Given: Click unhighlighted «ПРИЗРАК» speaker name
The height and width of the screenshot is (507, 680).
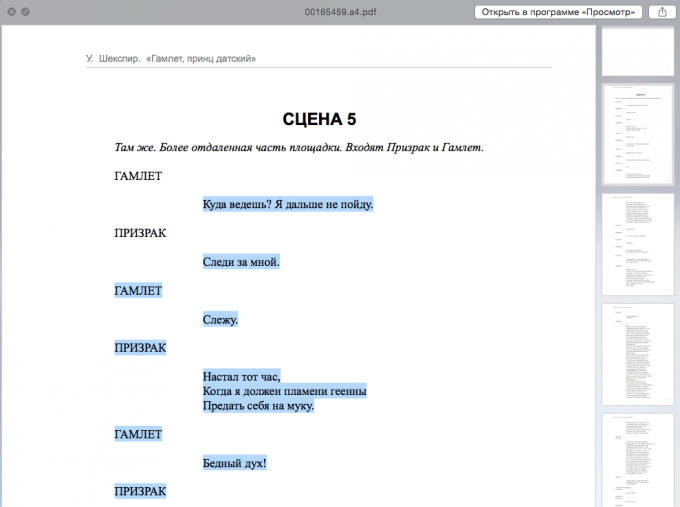Looking at the screenshot, I should click(x=140, y=233).
